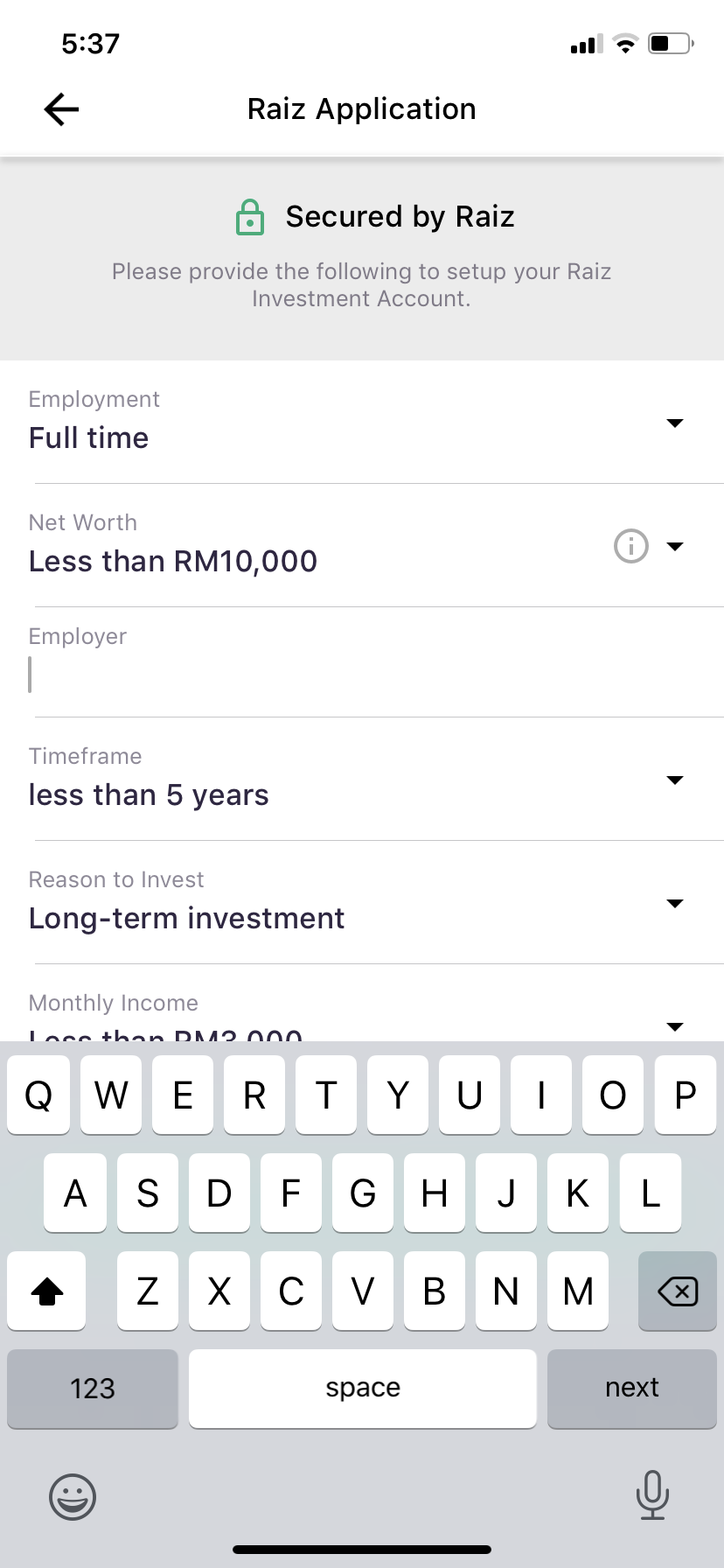
Task: Tap the back arrow icon
Action: coord(61,109)
